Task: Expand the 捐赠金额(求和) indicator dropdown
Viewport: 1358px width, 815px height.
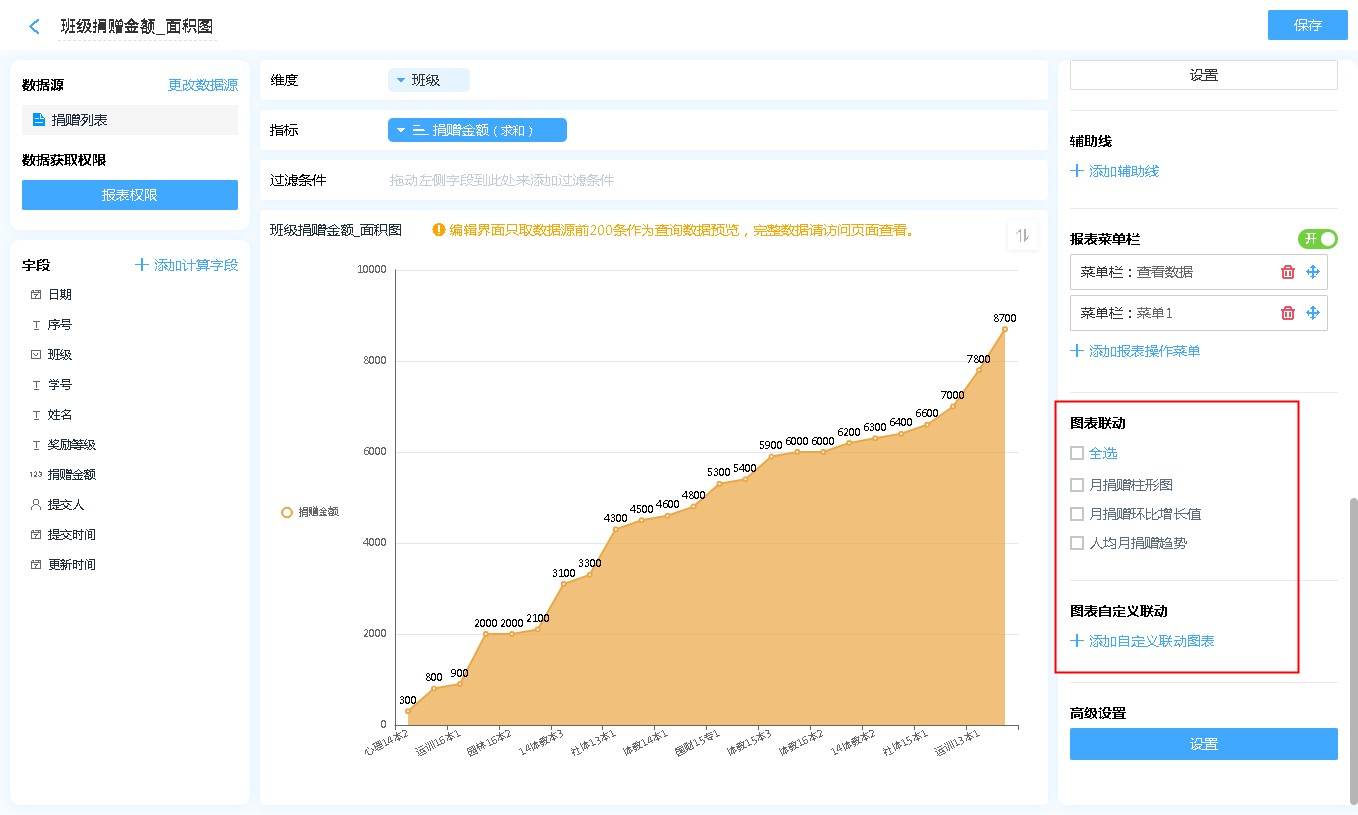Action: coord(477,130)
